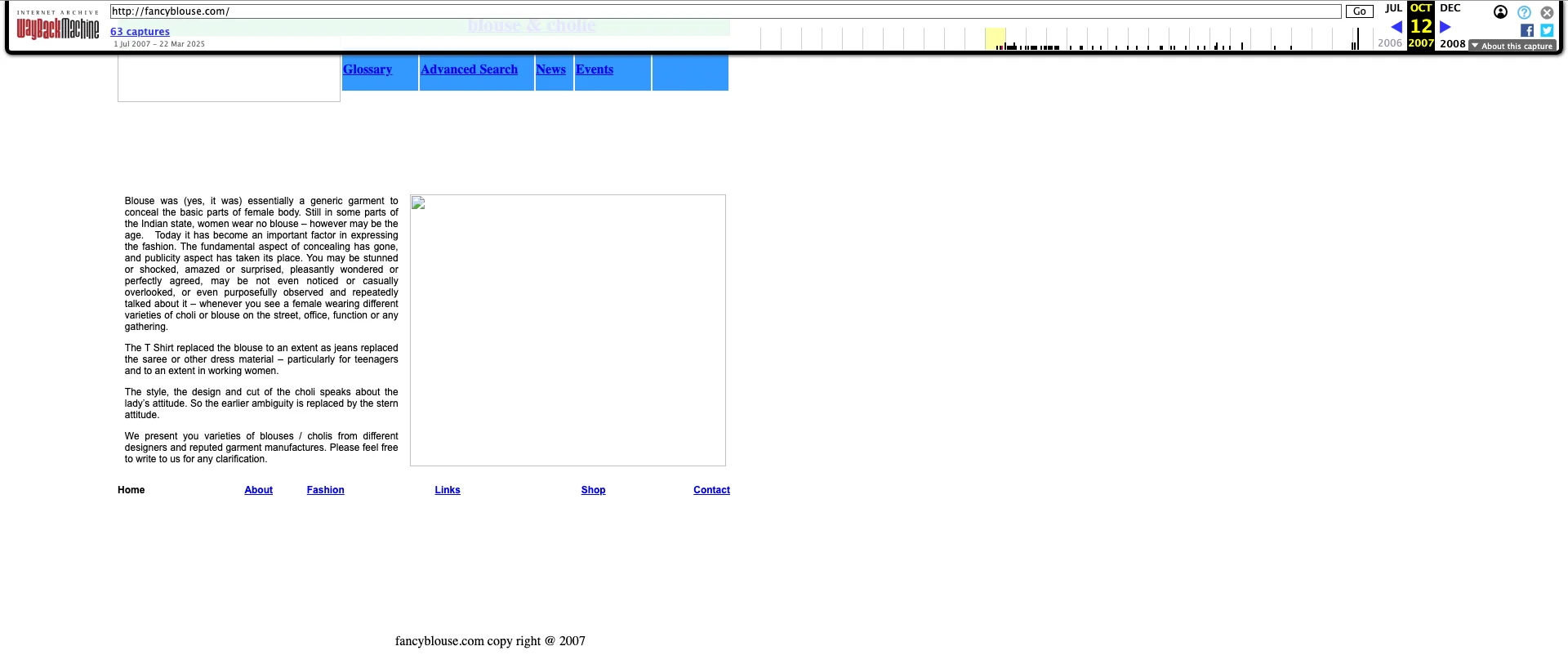Viewport: 1568px width, 655px height.
Task: Open the 63 captures link
Action: point(140,32)
